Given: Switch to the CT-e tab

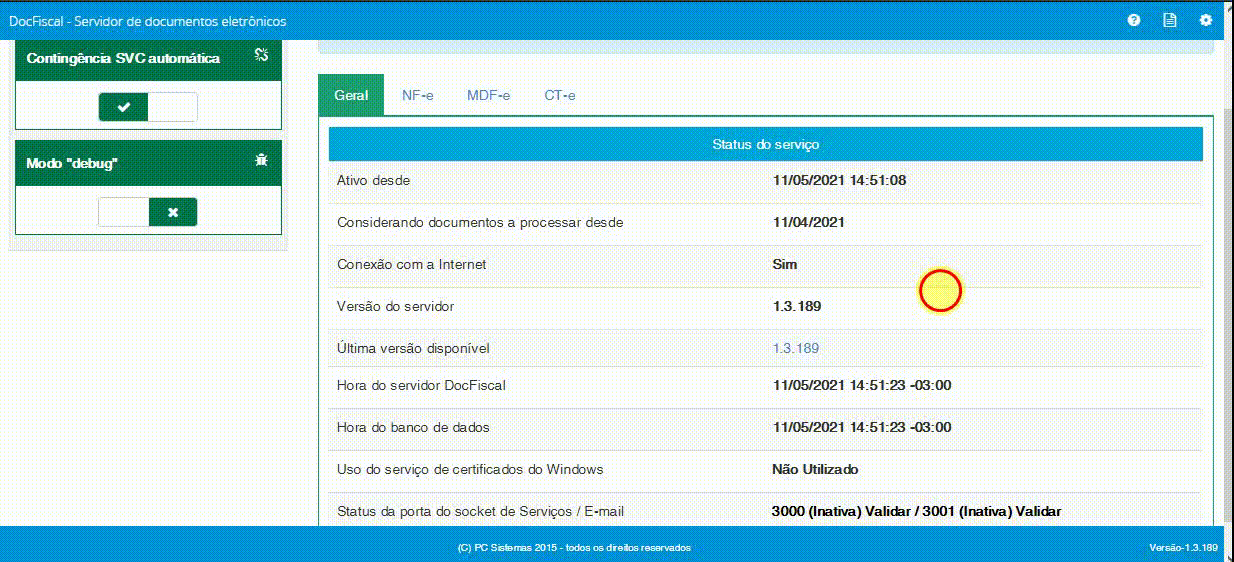Looking at the screenshot, I should click(x=559, y=95).
